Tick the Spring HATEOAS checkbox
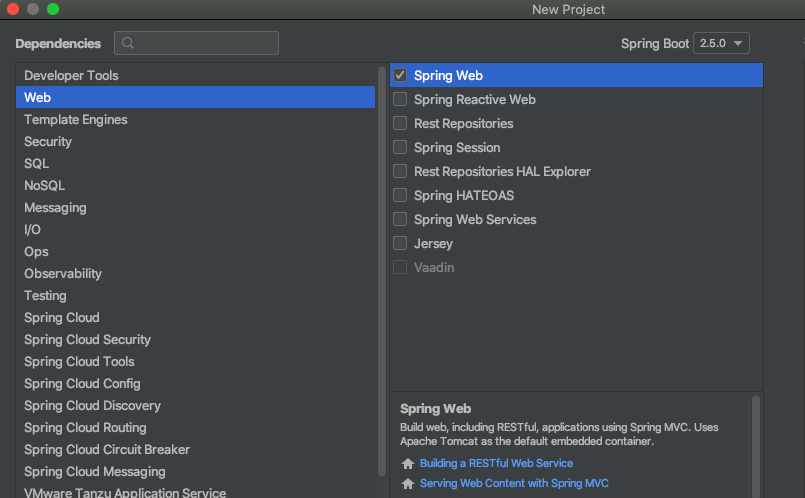The image size is (805, 498). pyautogui.click(x=400, y=195)
